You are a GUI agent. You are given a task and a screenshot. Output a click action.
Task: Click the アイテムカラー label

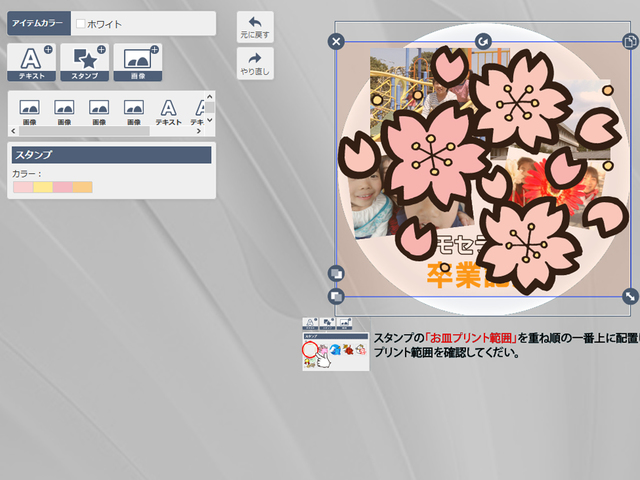tap(38, 23)
